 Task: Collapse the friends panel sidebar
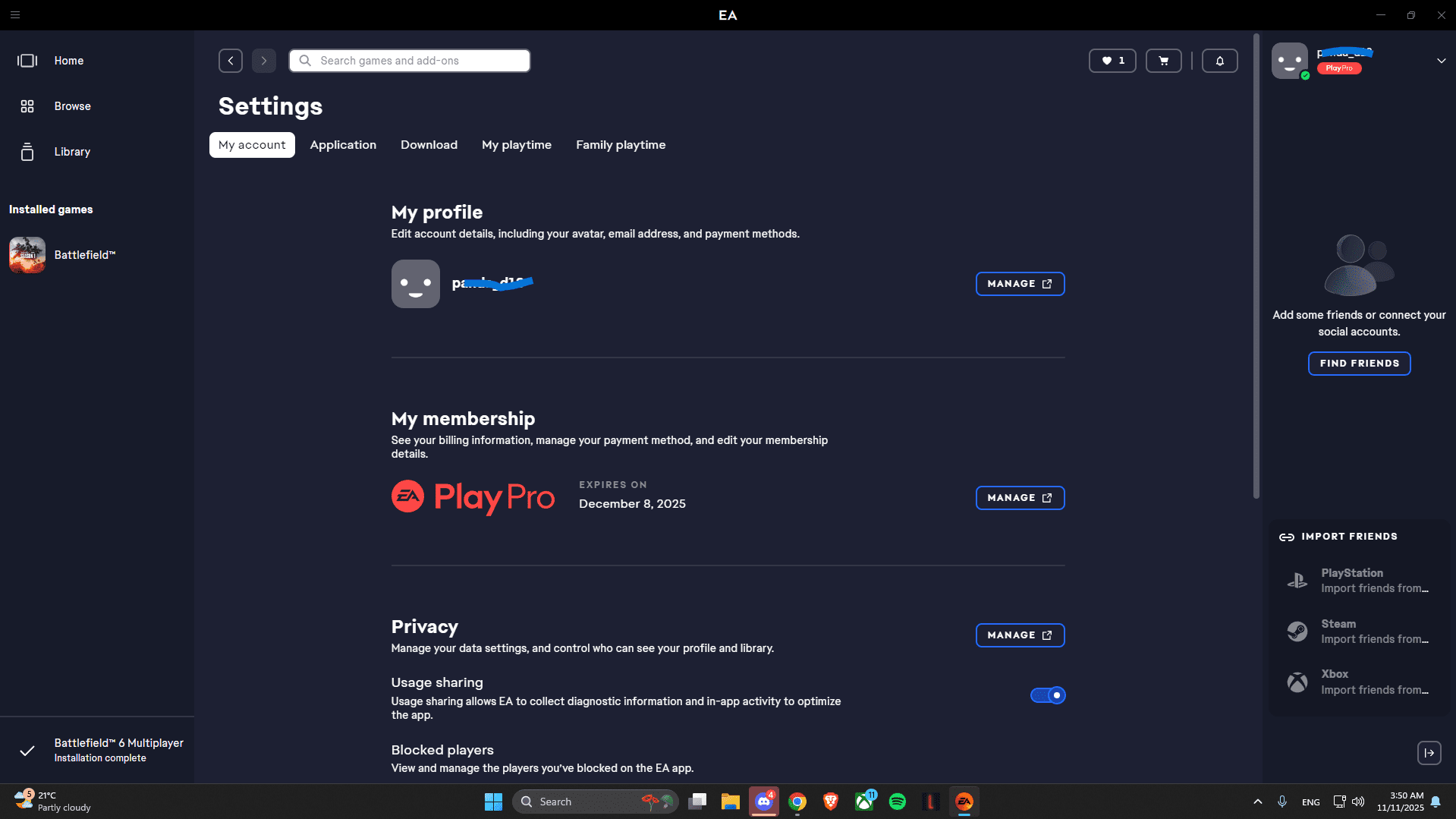pos(1429,753)
